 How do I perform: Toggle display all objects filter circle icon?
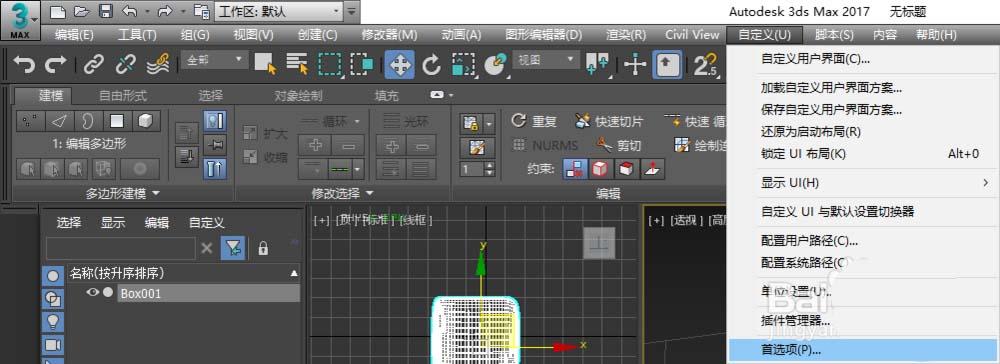53,276
